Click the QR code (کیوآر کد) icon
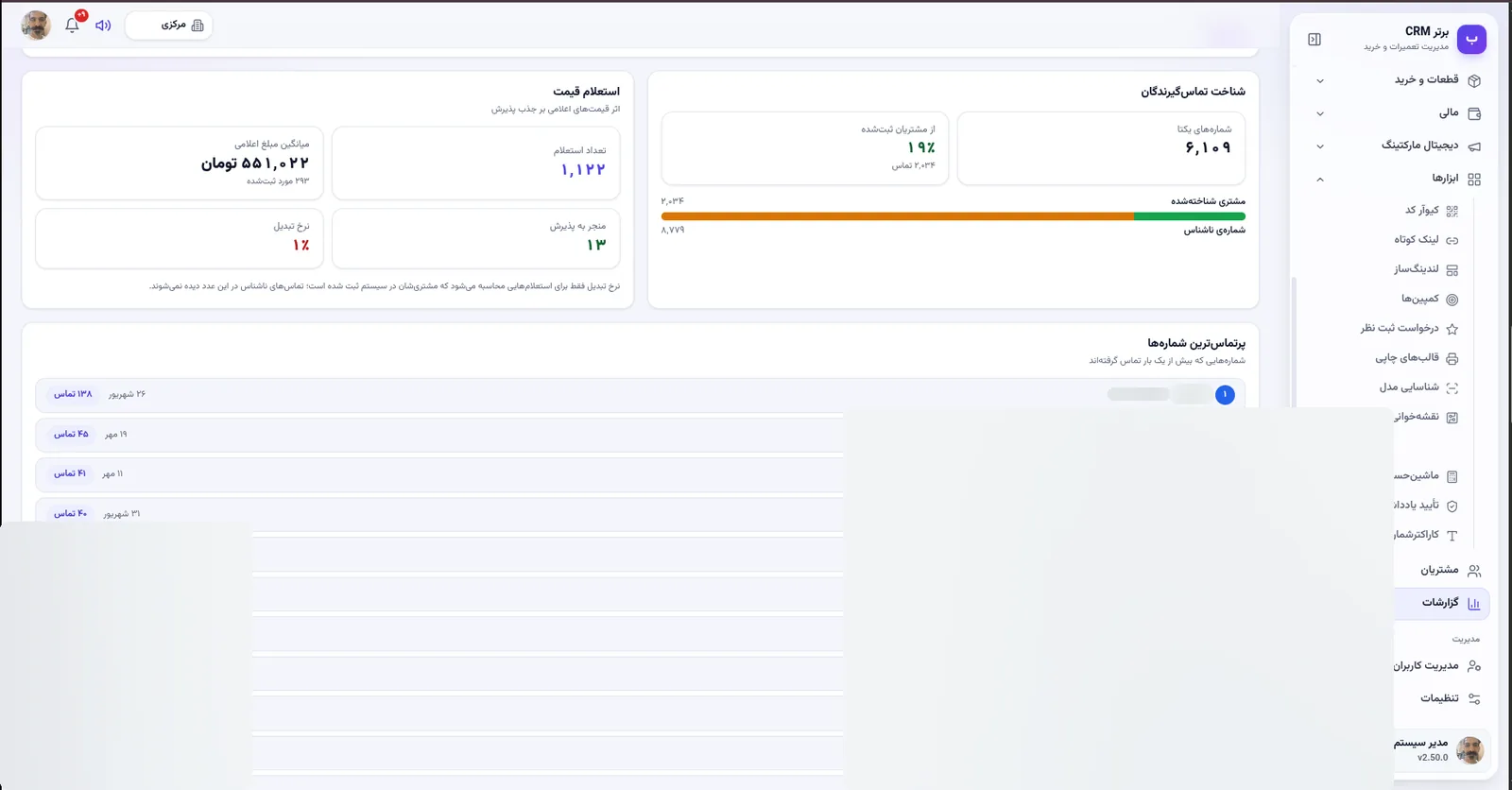This screenshot has height=790, width=1512. [1452, 211]
